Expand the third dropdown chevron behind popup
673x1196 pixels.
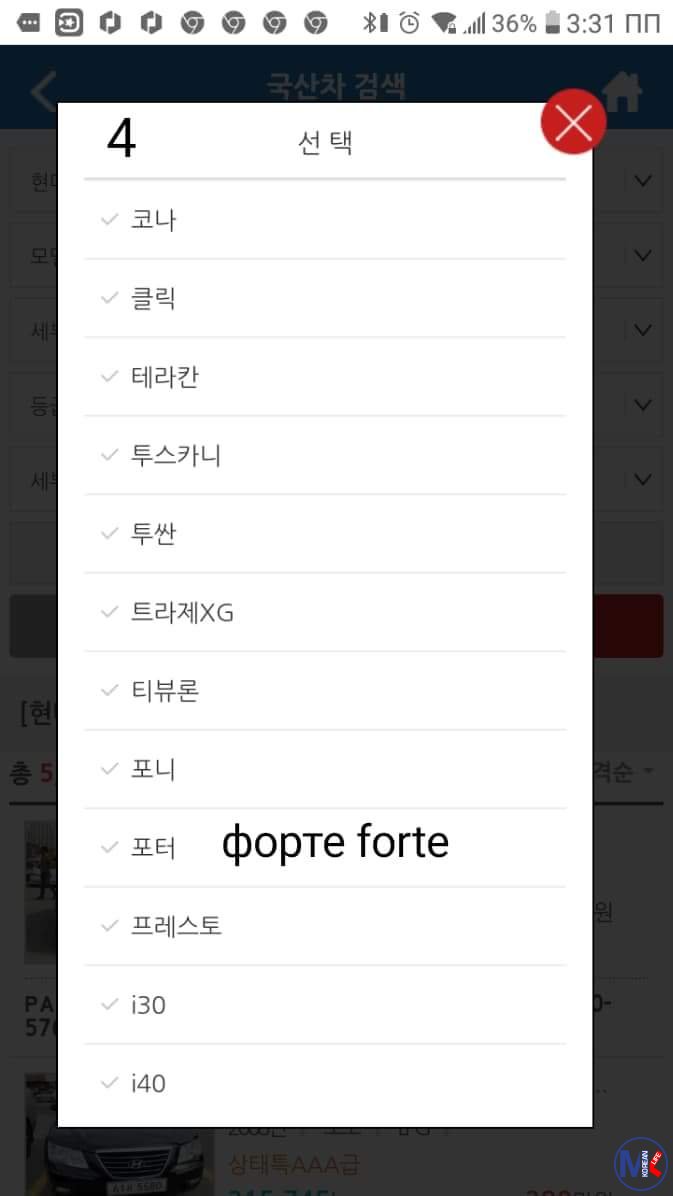click(643, 330)
